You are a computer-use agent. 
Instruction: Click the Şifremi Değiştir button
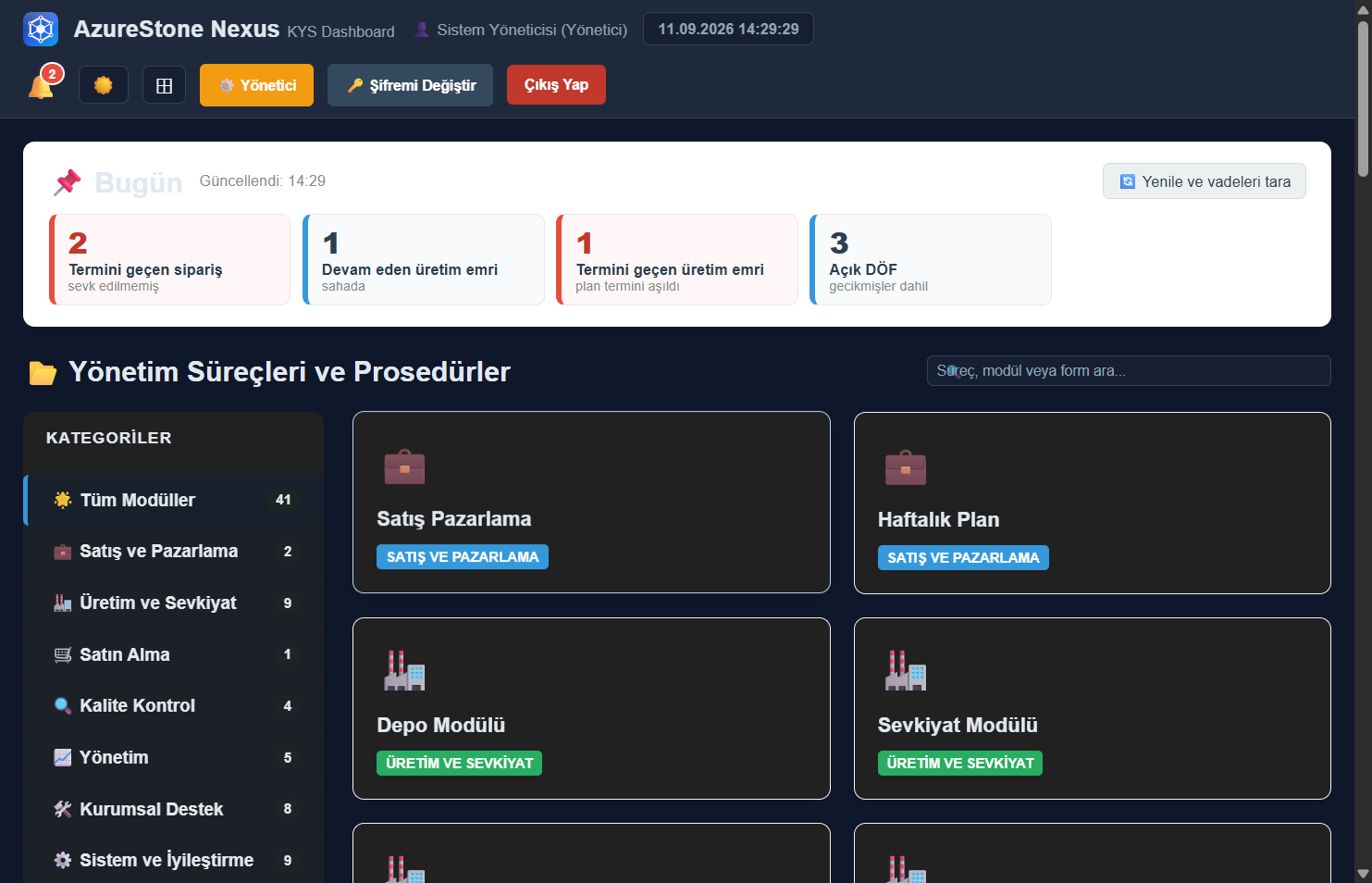(x=410, y=85)
